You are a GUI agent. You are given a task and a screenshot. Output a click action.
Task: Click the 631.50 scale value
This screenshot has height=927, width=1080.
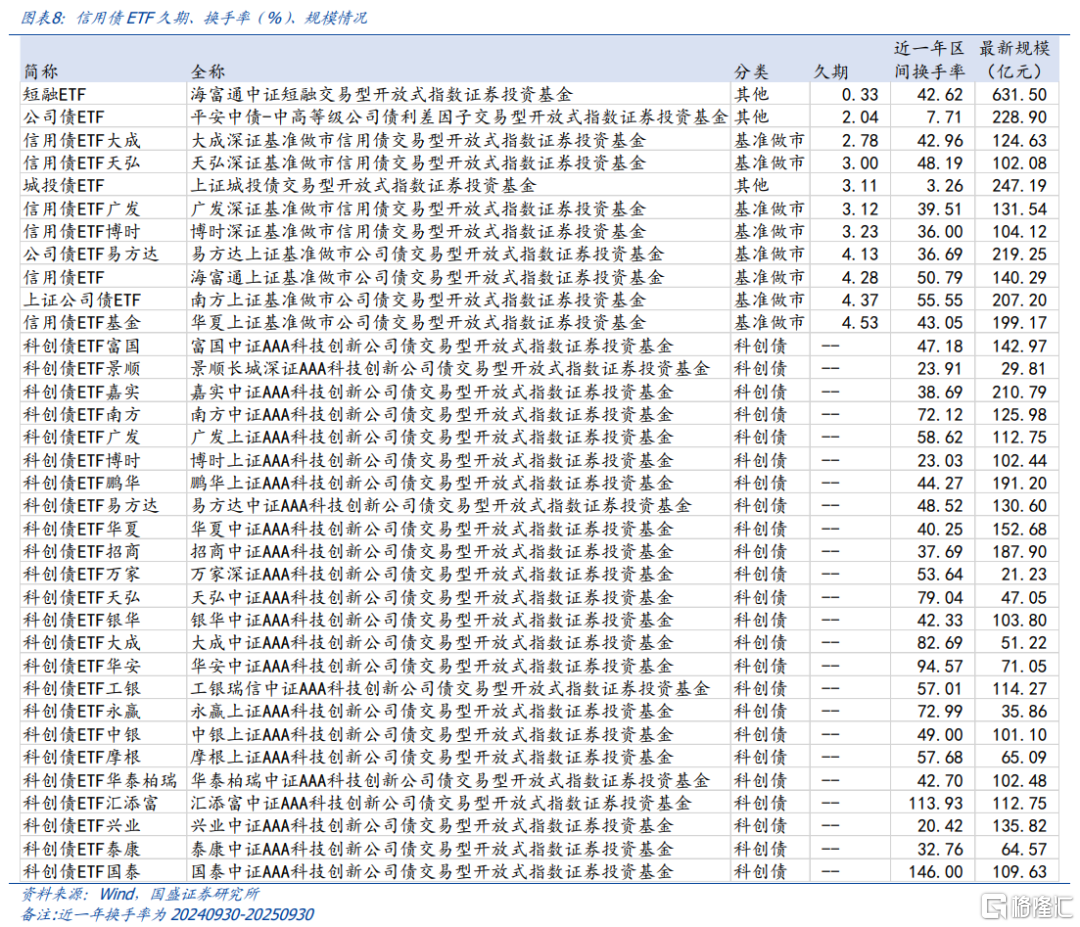click(1021, 94)
